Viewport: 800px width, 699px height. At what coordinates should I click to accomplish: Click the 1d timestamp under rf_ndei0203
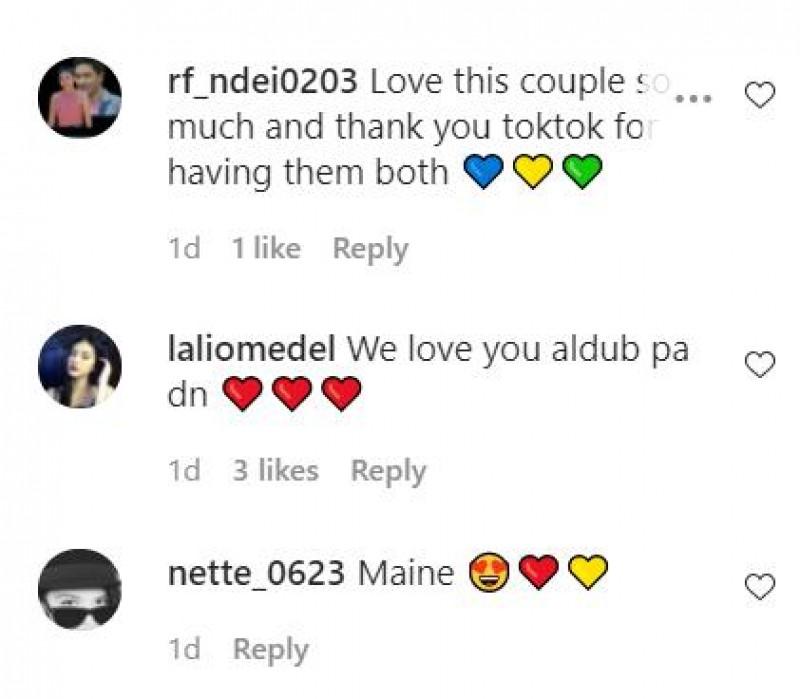(184, 248)
